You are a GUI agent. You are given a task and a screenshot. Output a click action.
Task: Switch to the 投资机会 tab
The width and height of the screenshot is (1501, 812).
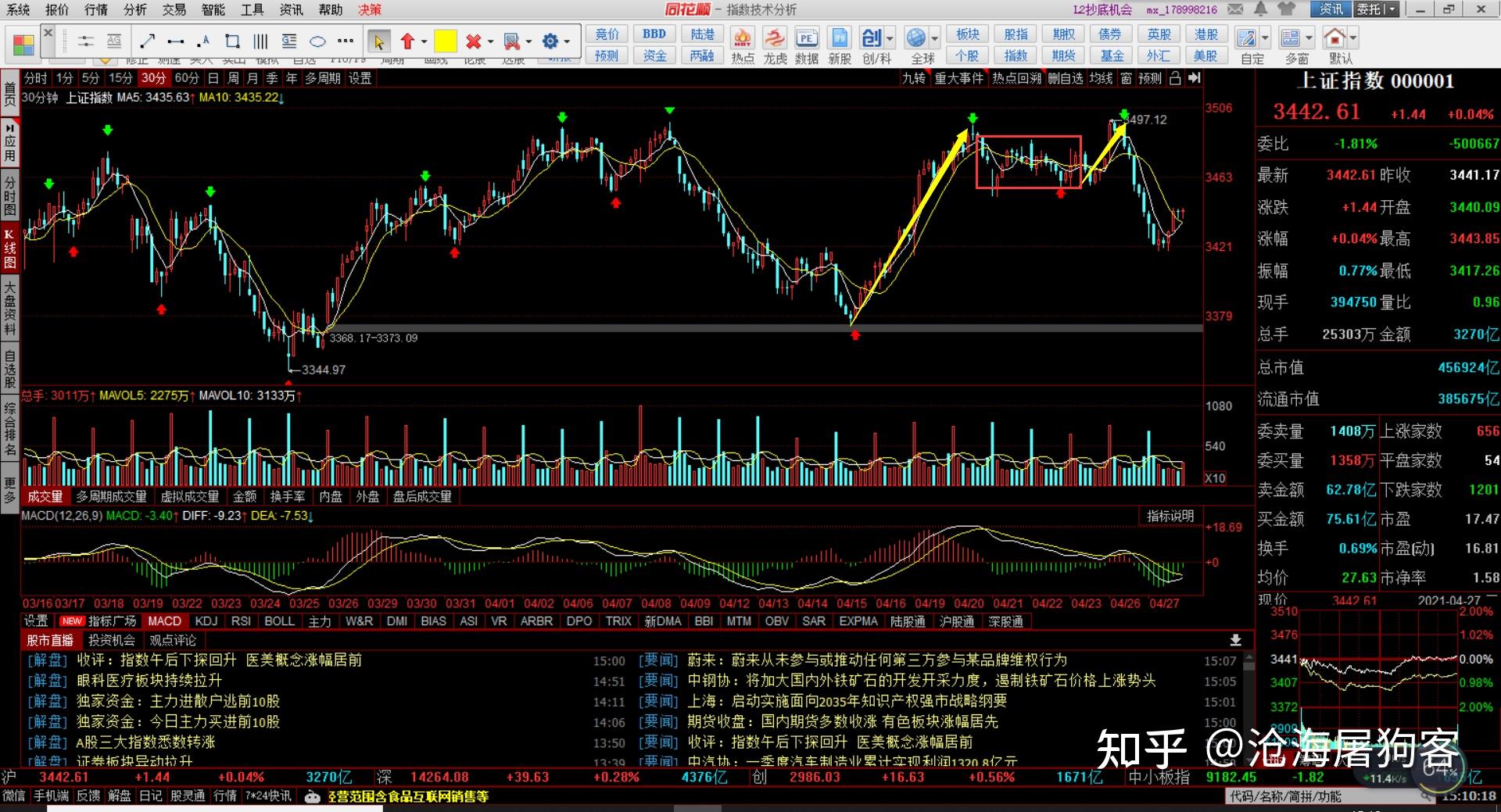[x=112, y=640]
